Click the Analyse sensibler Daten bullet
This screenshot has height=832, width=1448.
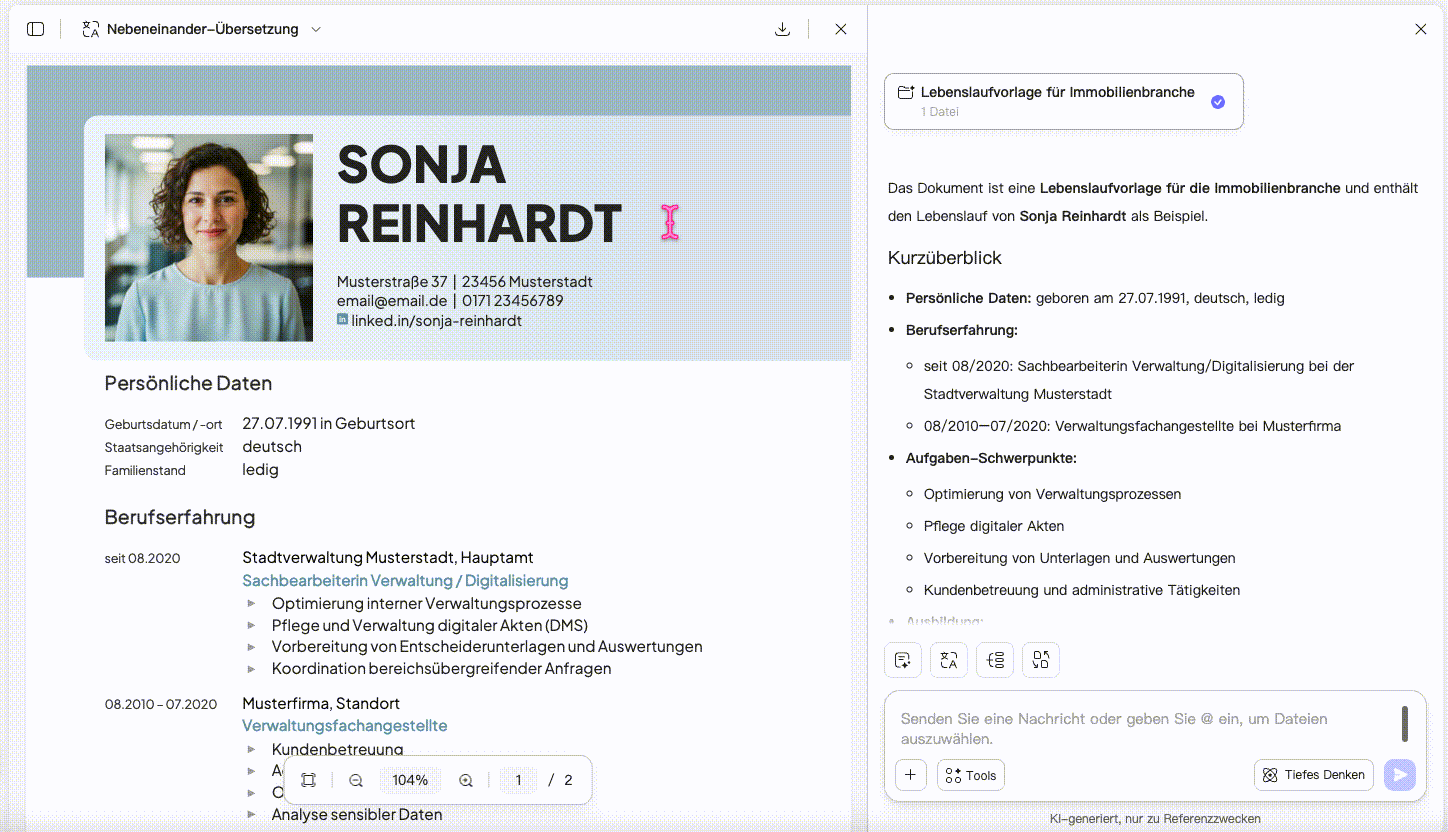pyautogui.click(x=357, y=815)
